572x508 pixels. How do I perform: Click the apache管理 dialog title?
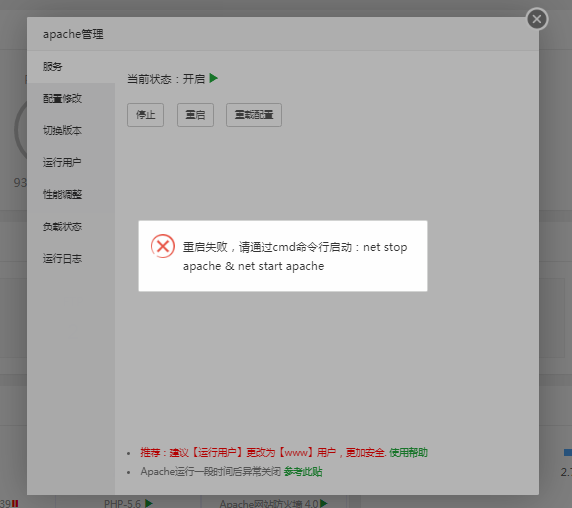(x=73, y=34)
